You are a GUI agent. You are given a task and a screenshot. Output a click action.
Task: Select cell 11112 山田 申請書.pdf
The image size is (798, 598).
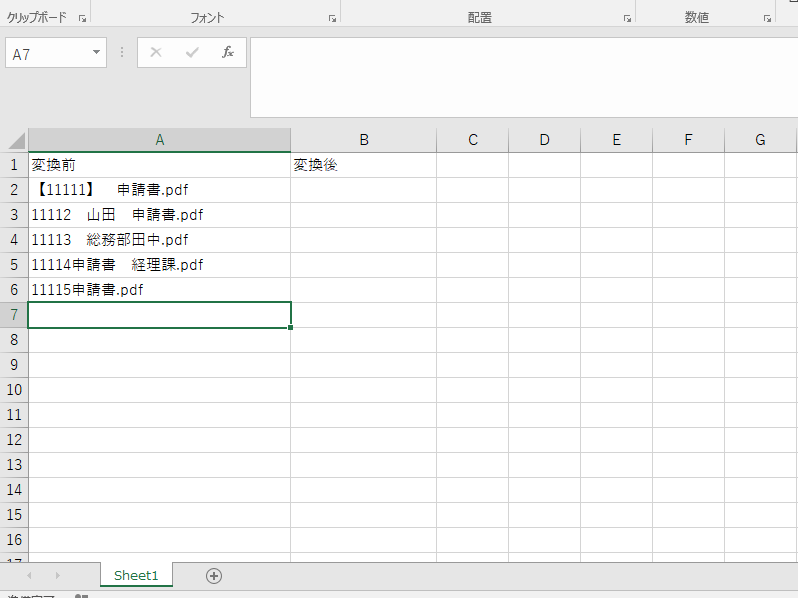pyautogui.click(x=159, y=215)
